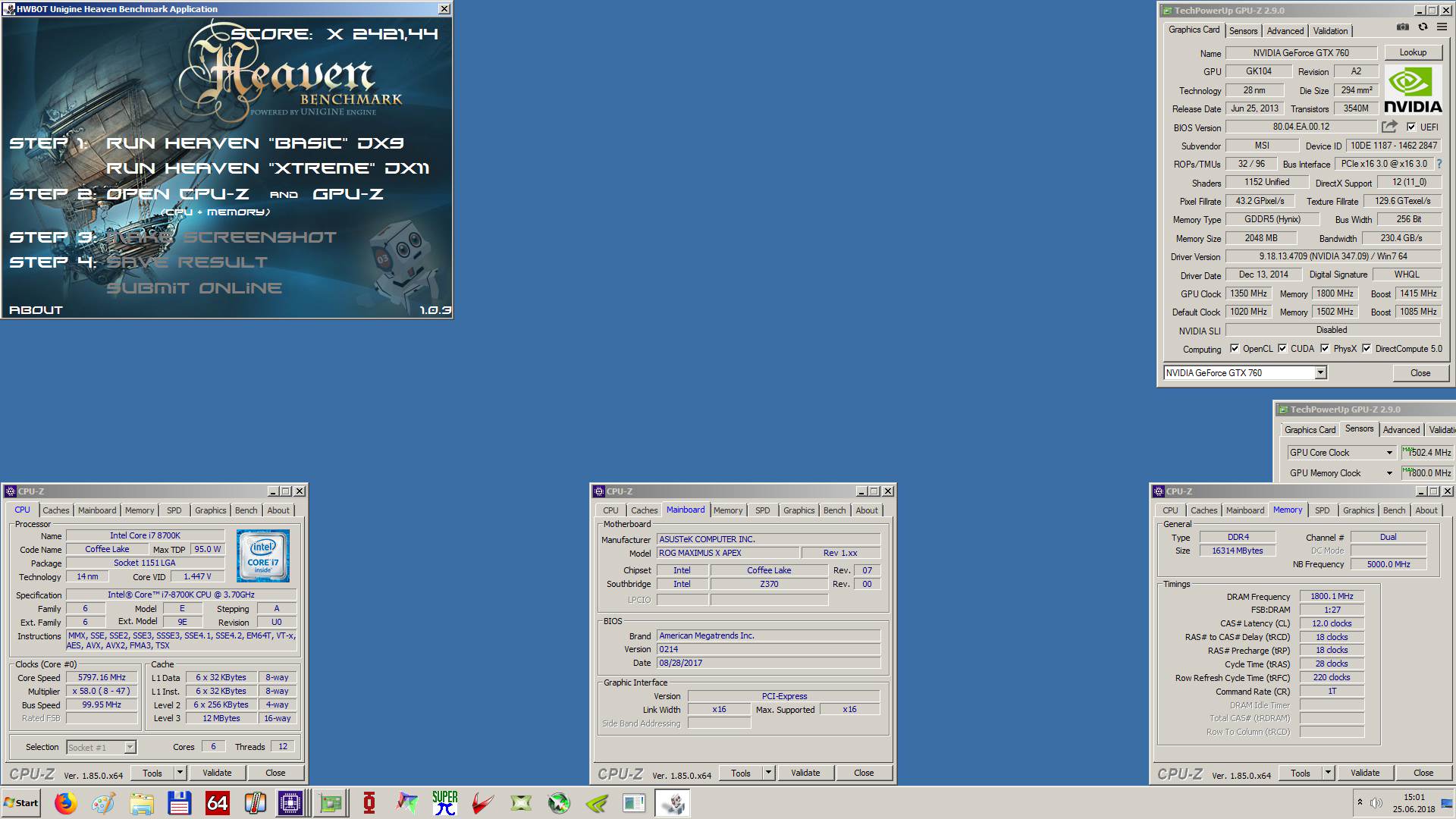
Task: Open Firefox from the taskbar
Action: [x=66, y=803]
